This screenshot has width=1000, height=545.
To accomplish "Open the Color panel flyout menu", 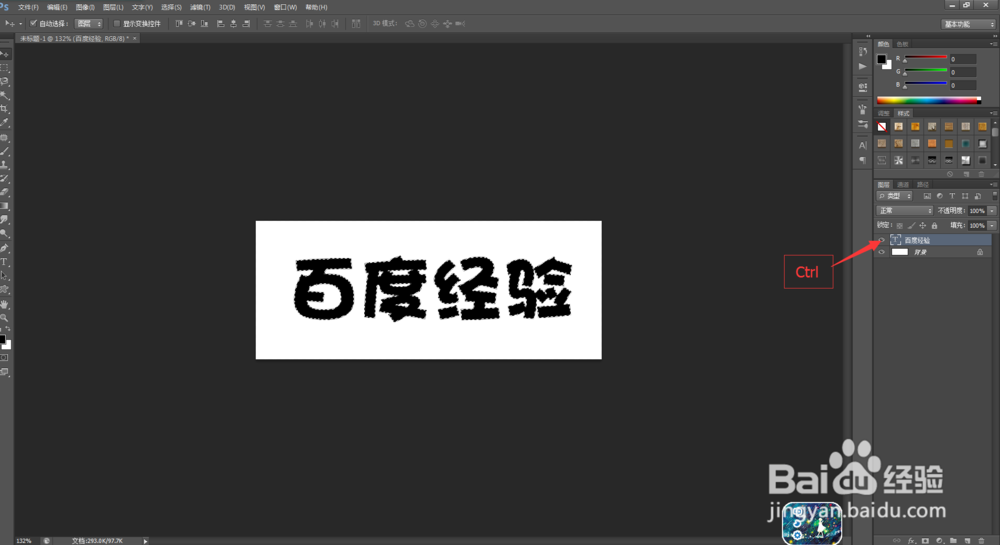I will coord(993,44).
